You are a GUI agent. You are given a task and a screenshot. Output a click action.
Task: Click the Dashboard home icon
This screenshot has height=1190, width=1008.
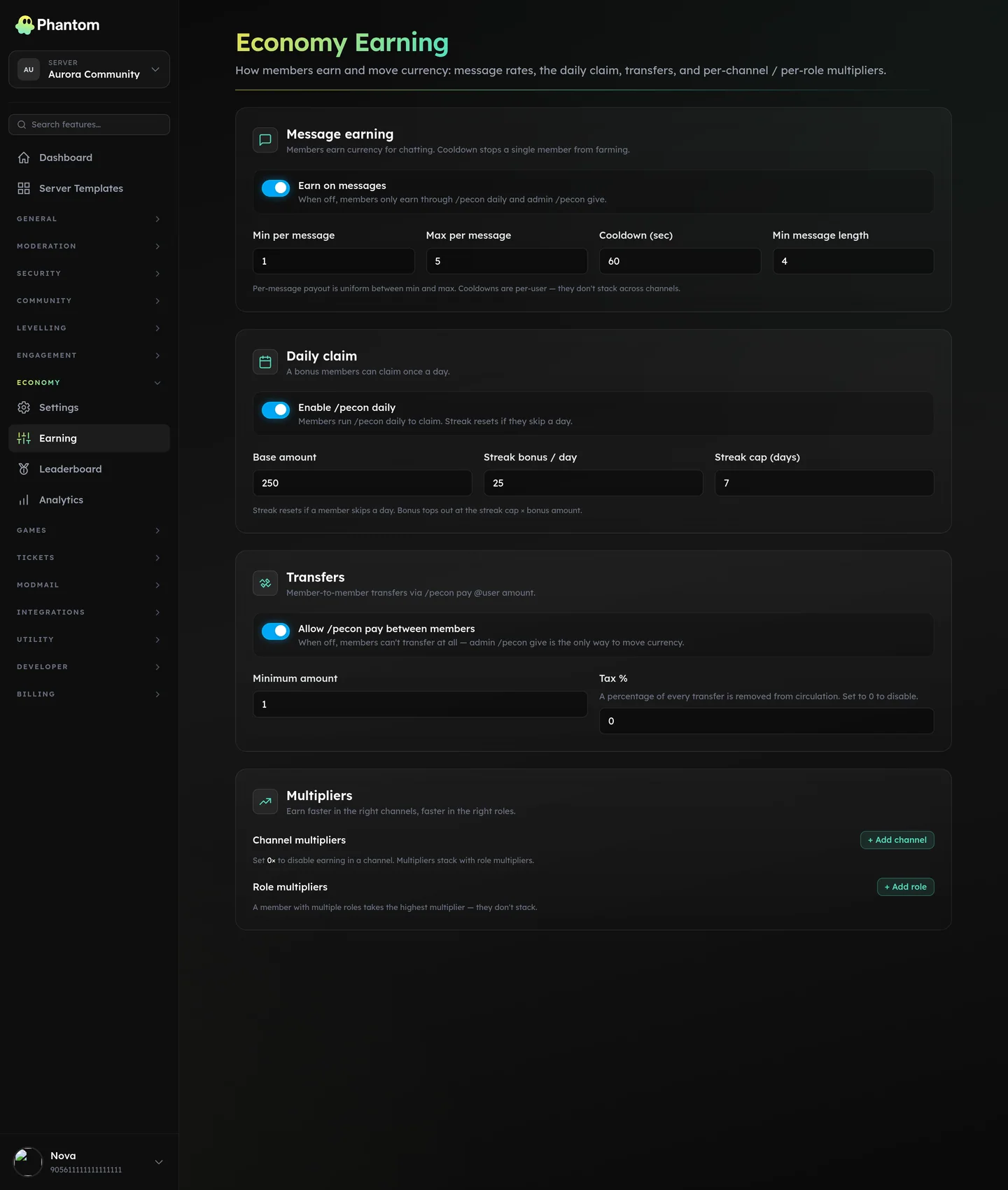[24, 157]
